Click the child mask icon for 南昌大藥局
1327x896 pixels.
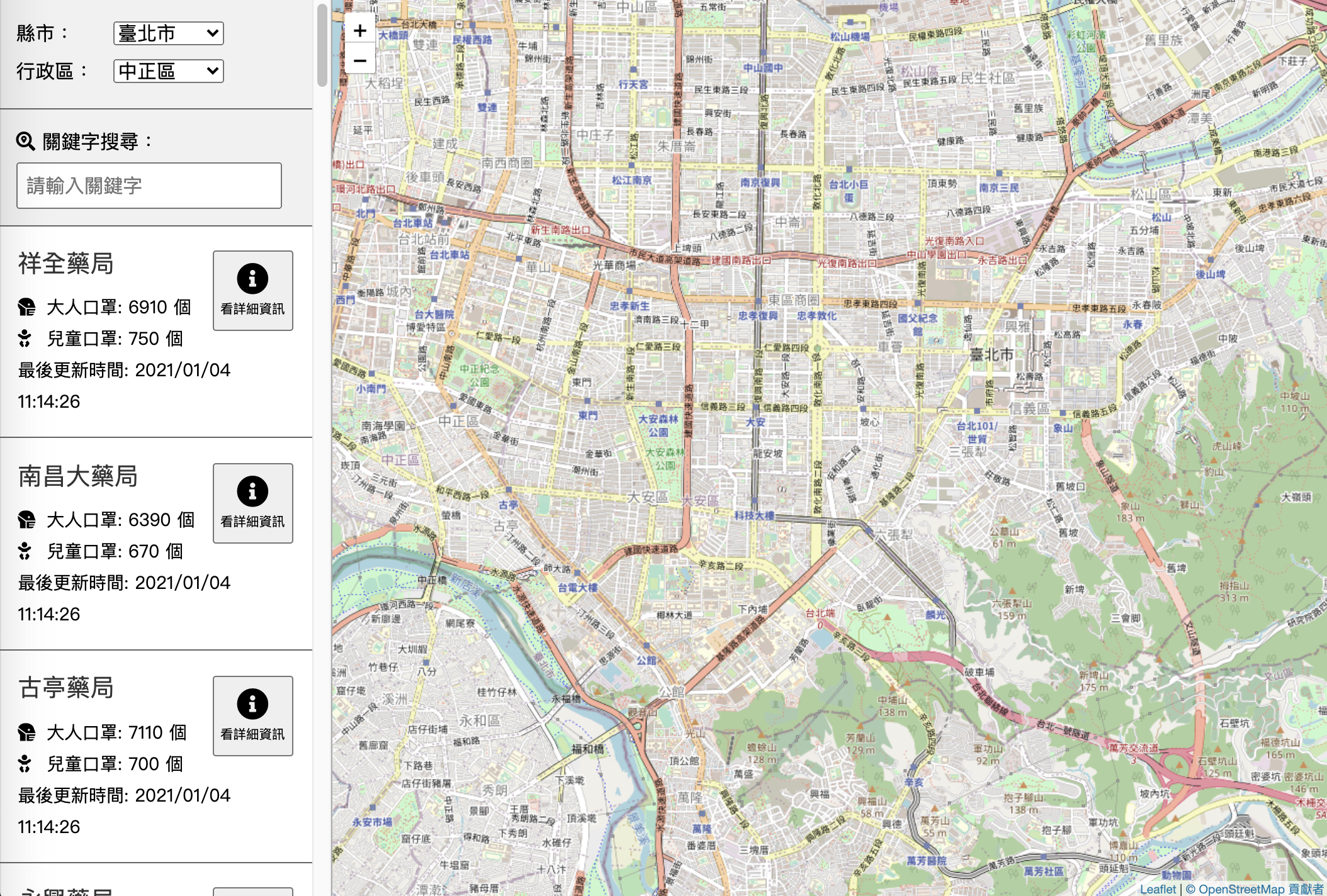coord(25,551)
